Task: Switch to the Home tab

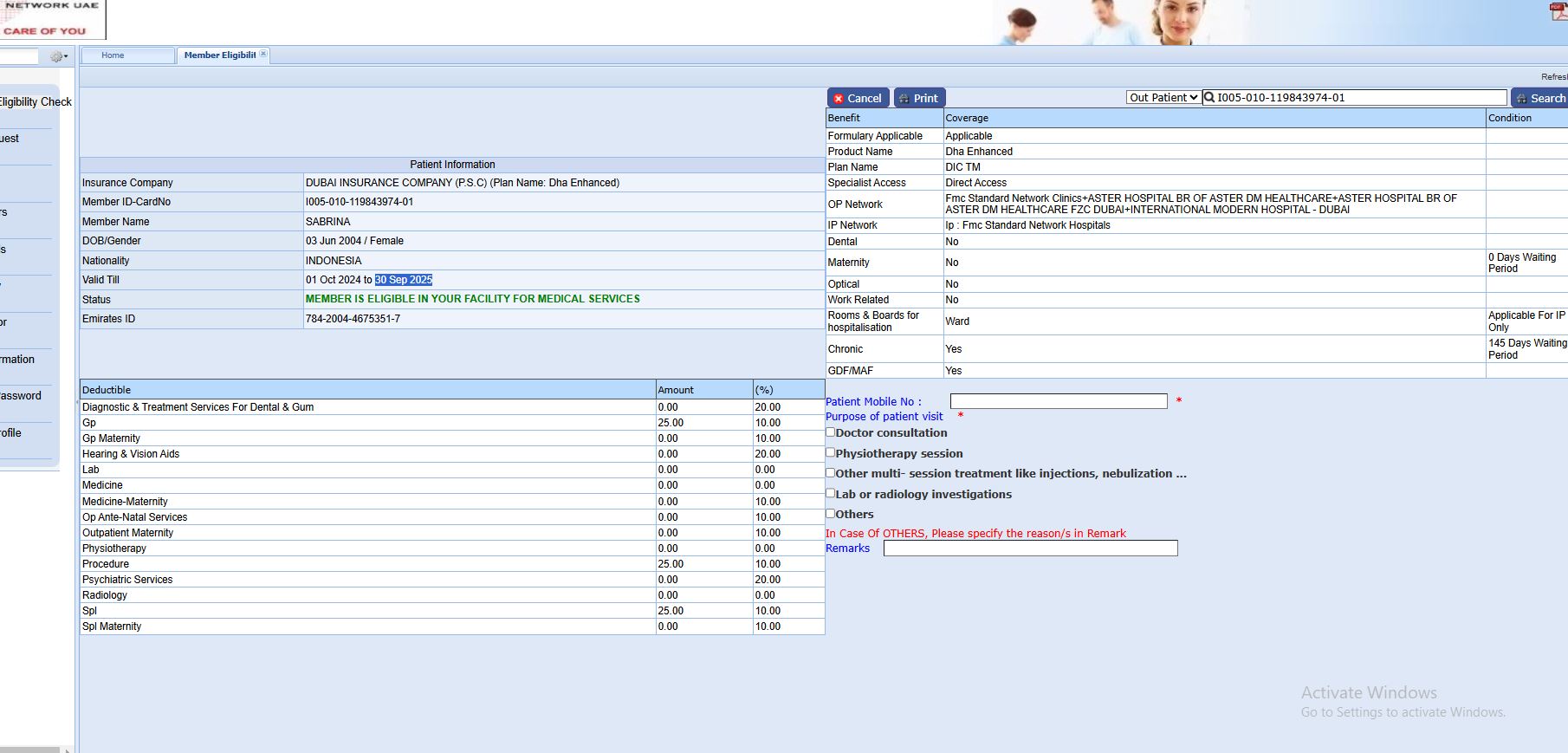Action: click(113, 55)
